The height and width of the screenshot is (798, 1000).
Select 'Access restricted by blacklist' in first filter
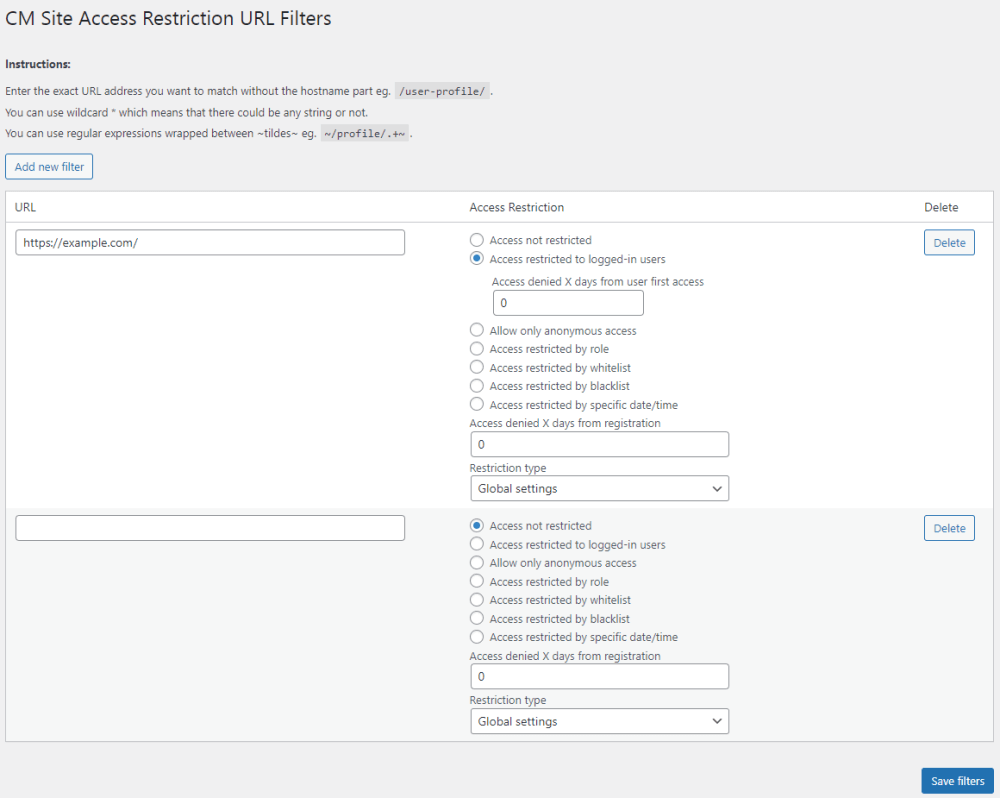(477, 386)
